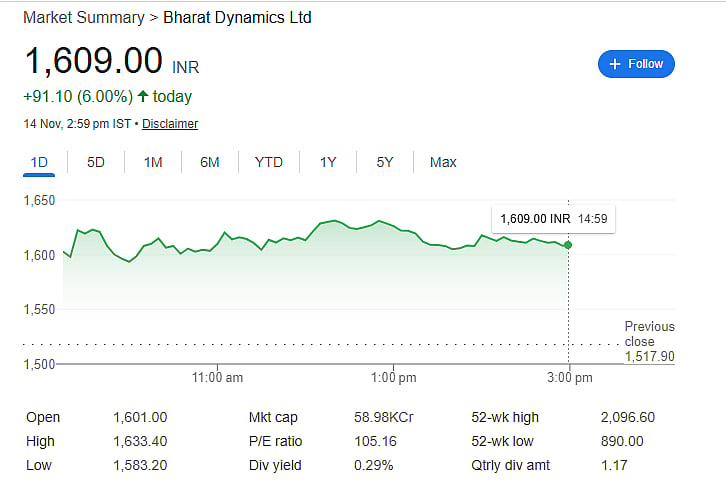Click the large 1,609.00 price heading
This screenshot has height=495, width=726.
point(93,61)
